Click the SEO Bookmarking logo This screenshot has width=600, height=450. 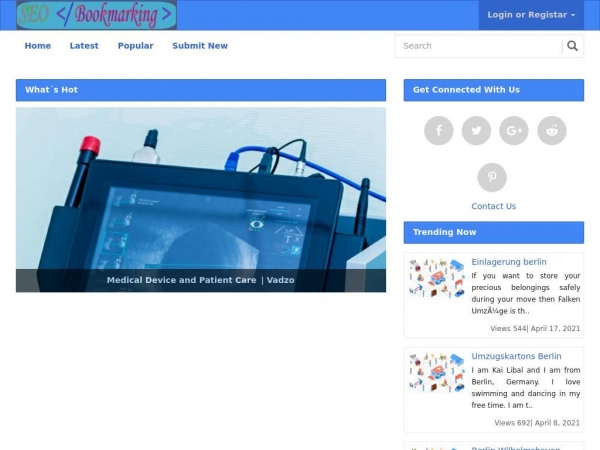click(x=96, y=15)
